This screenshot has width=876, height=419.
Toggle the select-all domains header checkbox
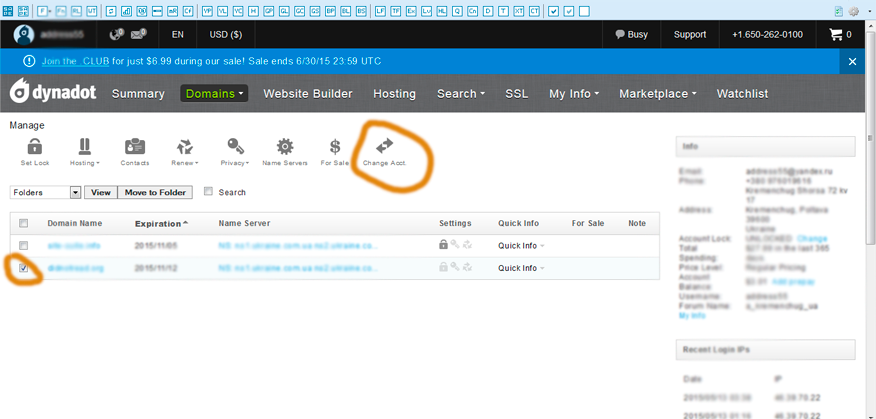pyautogui.click(x=24, y=224)
